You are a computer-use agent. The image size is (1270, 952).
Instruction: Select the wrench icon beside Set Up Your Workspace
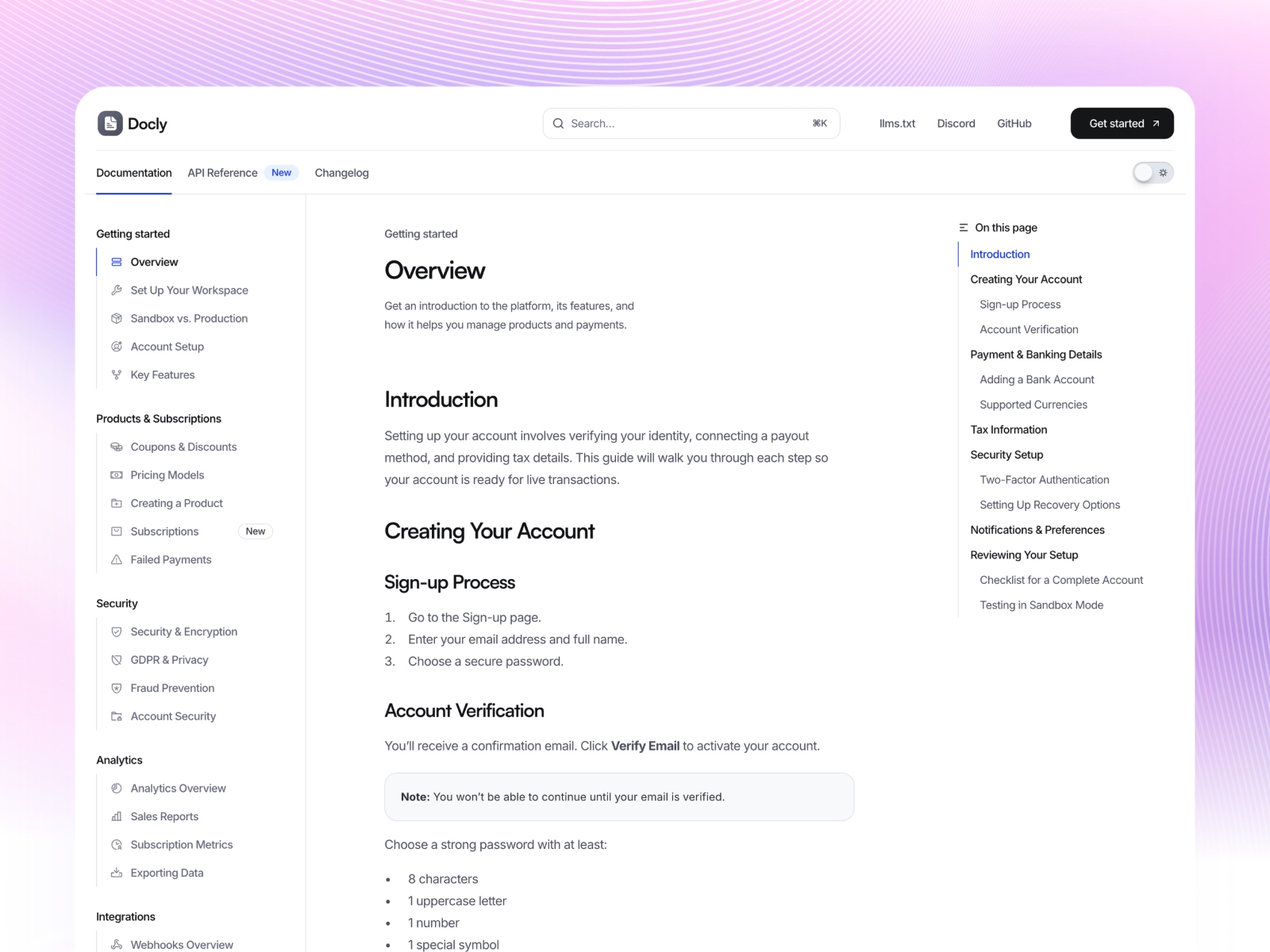pos(116,290)
